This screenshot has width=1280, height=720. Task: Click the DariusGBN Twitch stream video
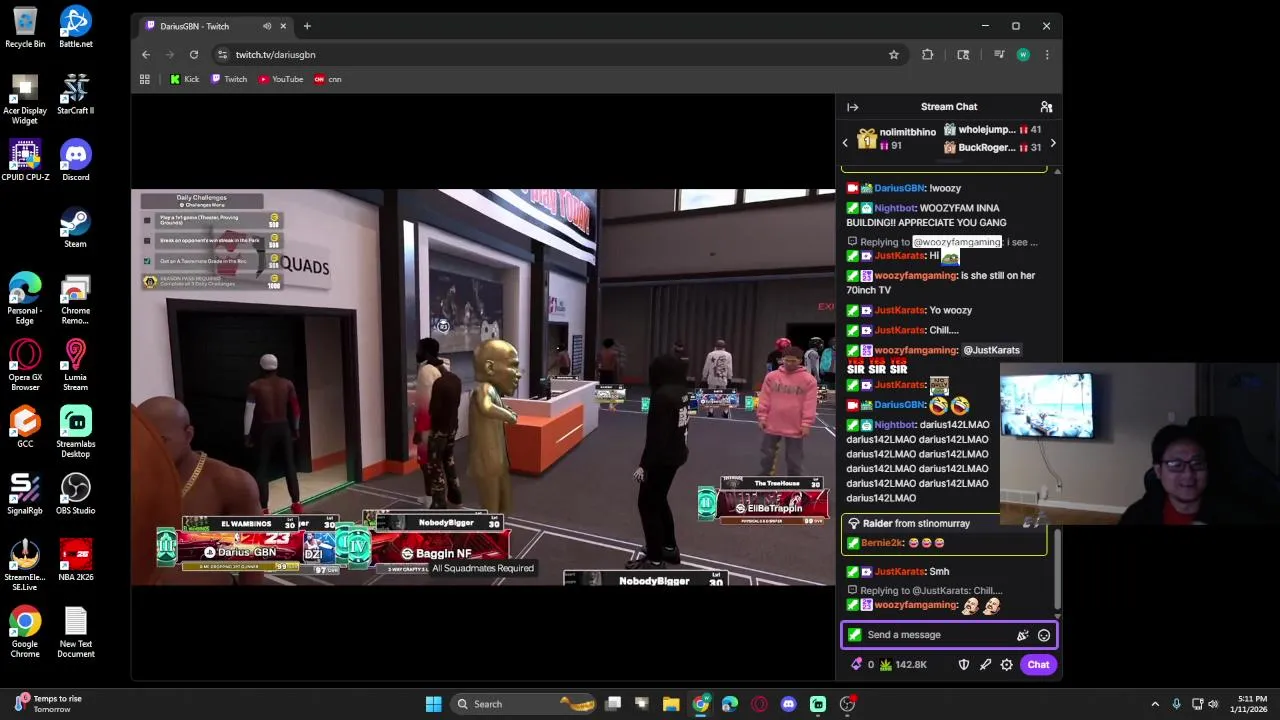(x=483, y=387)
